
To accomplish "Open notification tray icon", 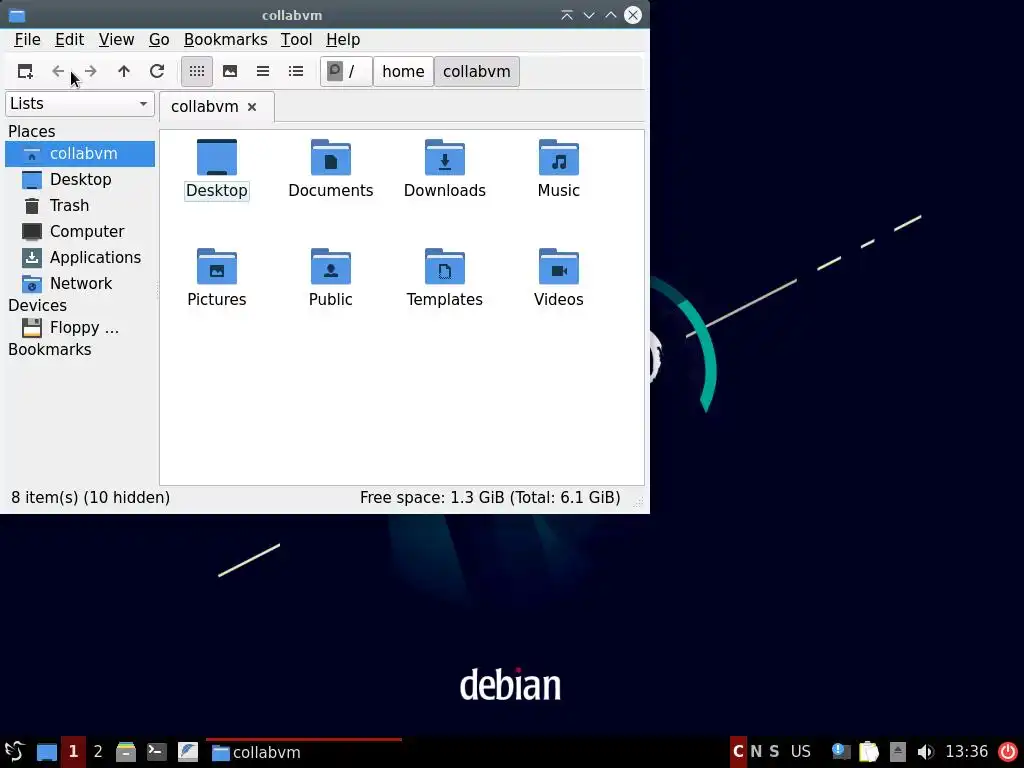I will [840, 752].
